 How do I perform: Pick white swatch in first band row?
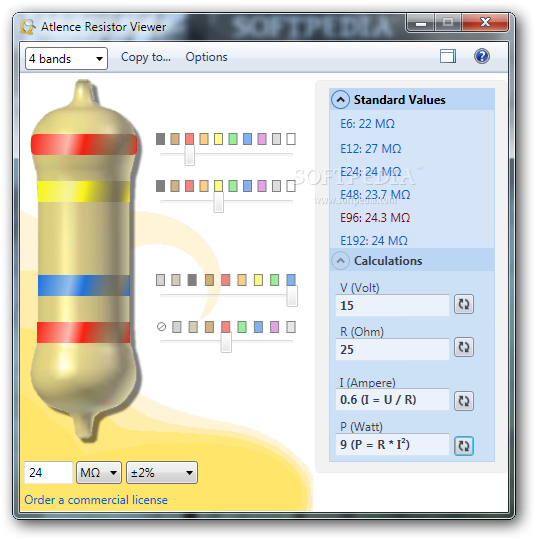tap(291, 139)
